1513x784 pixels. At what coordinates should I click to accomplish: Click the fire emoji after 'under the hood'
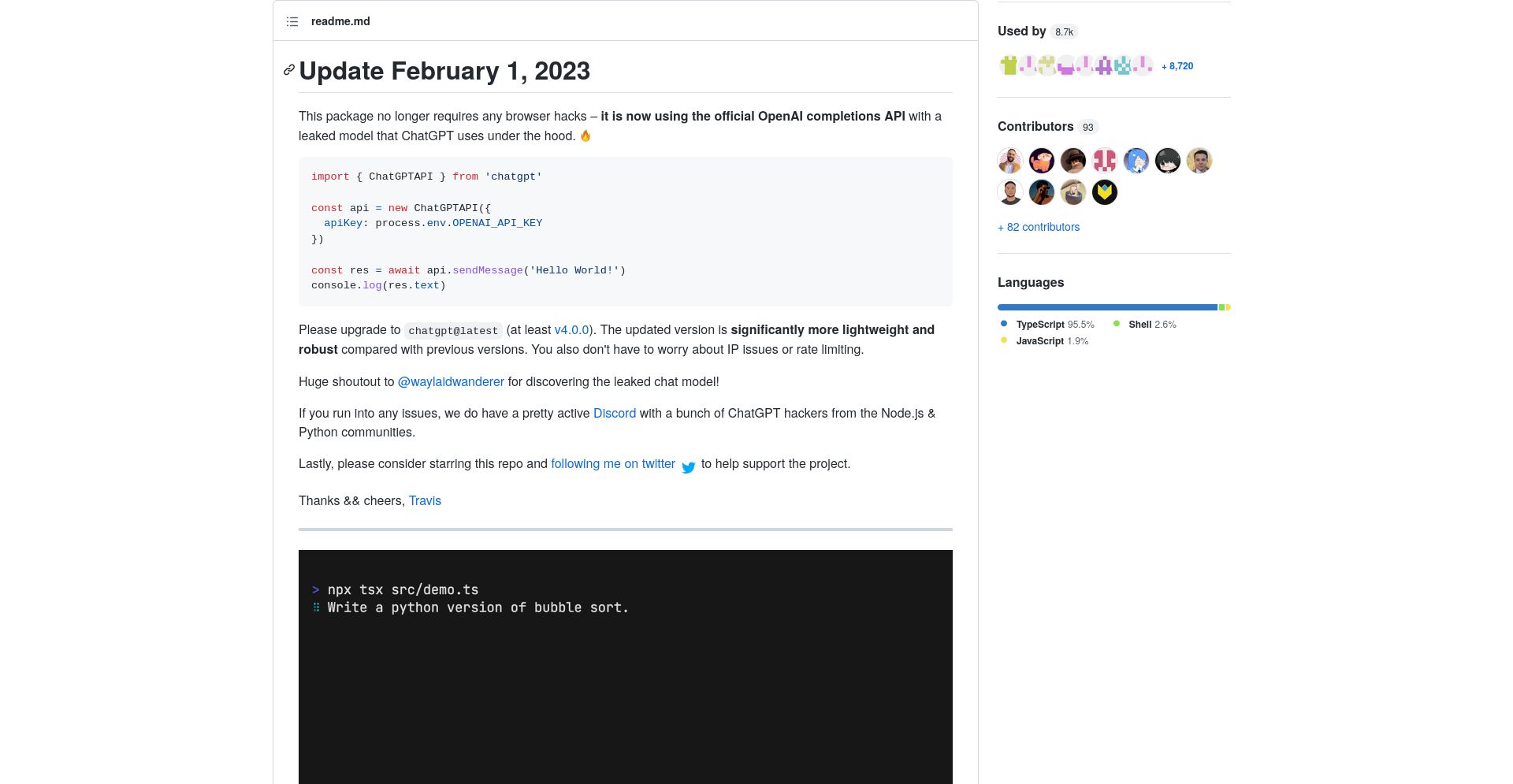(x=585, y=136)
